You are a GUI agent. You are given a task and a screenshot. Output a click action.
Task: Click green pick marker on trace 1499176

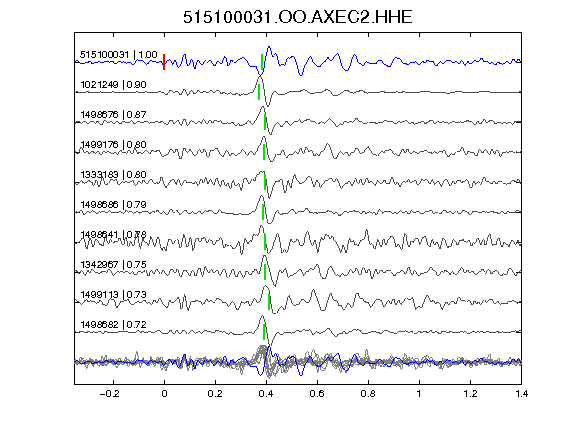click(x=264, y=152)
